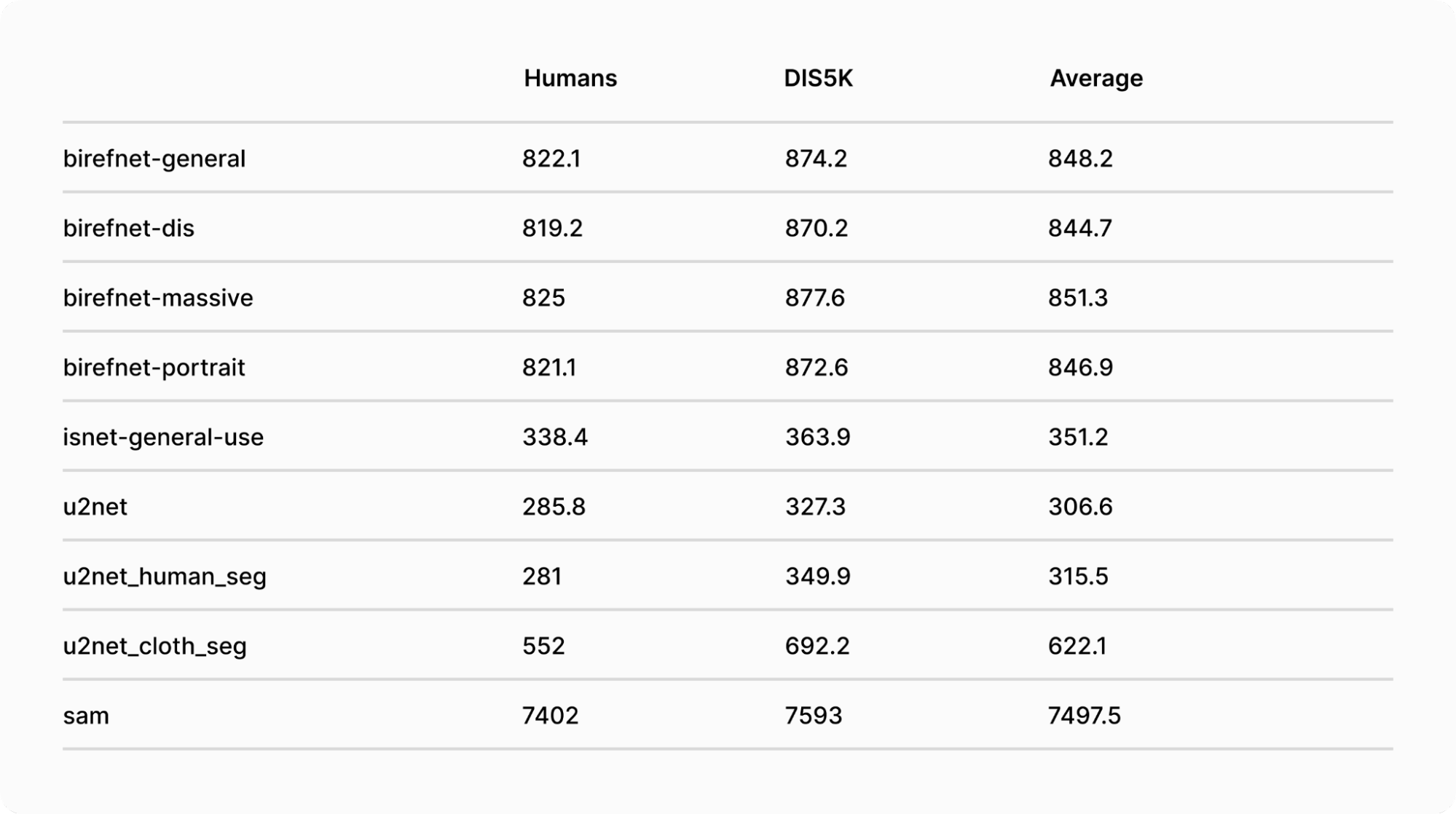The width and height of the screenshot is (1456, 814).
Task: Click the u2net_cloth_seg model name
Action: pos(154,646)
